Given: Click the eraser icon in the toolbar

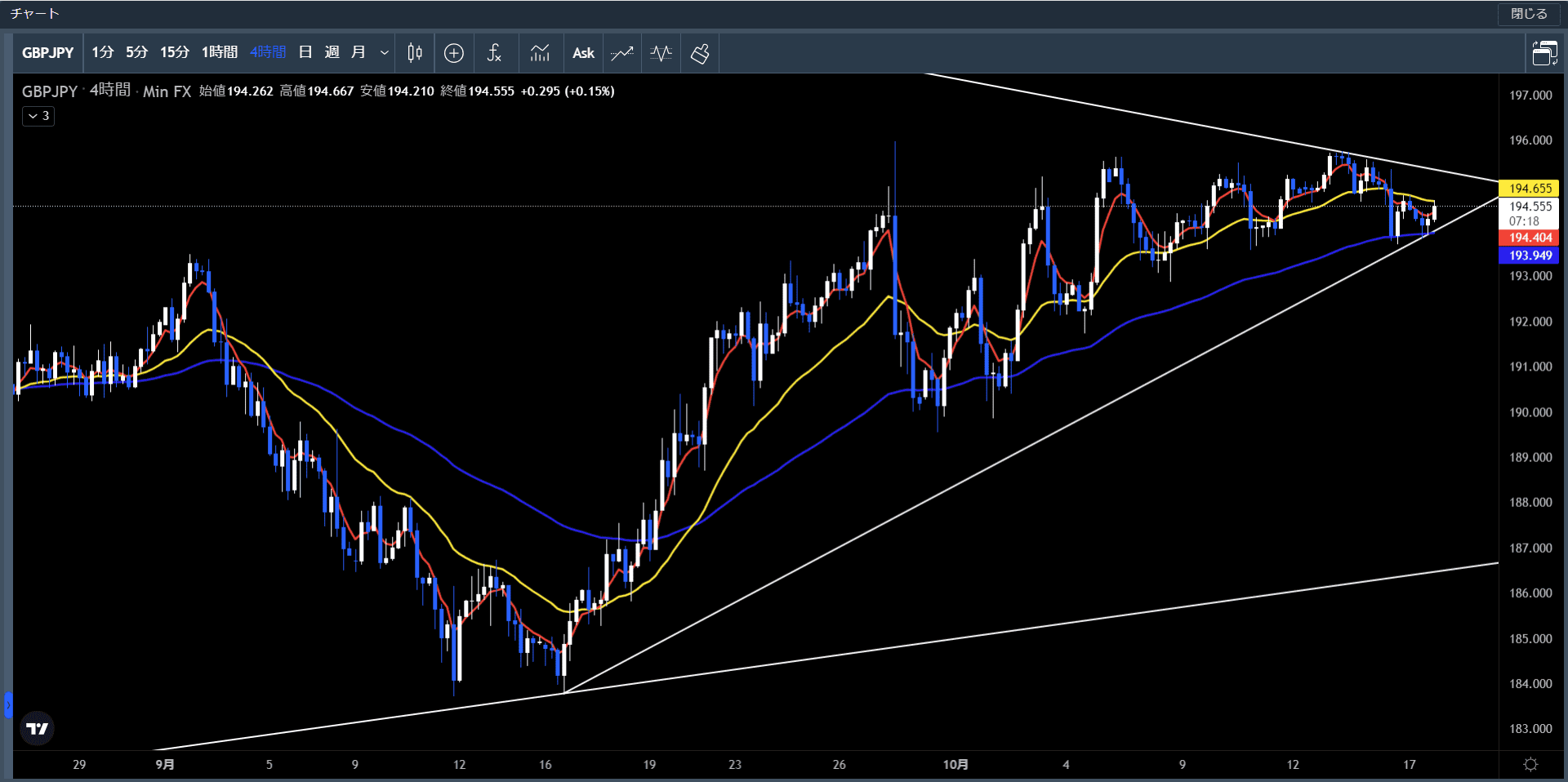Looking at the screenshot, I should pyautogui.click(x=700, y=53).
